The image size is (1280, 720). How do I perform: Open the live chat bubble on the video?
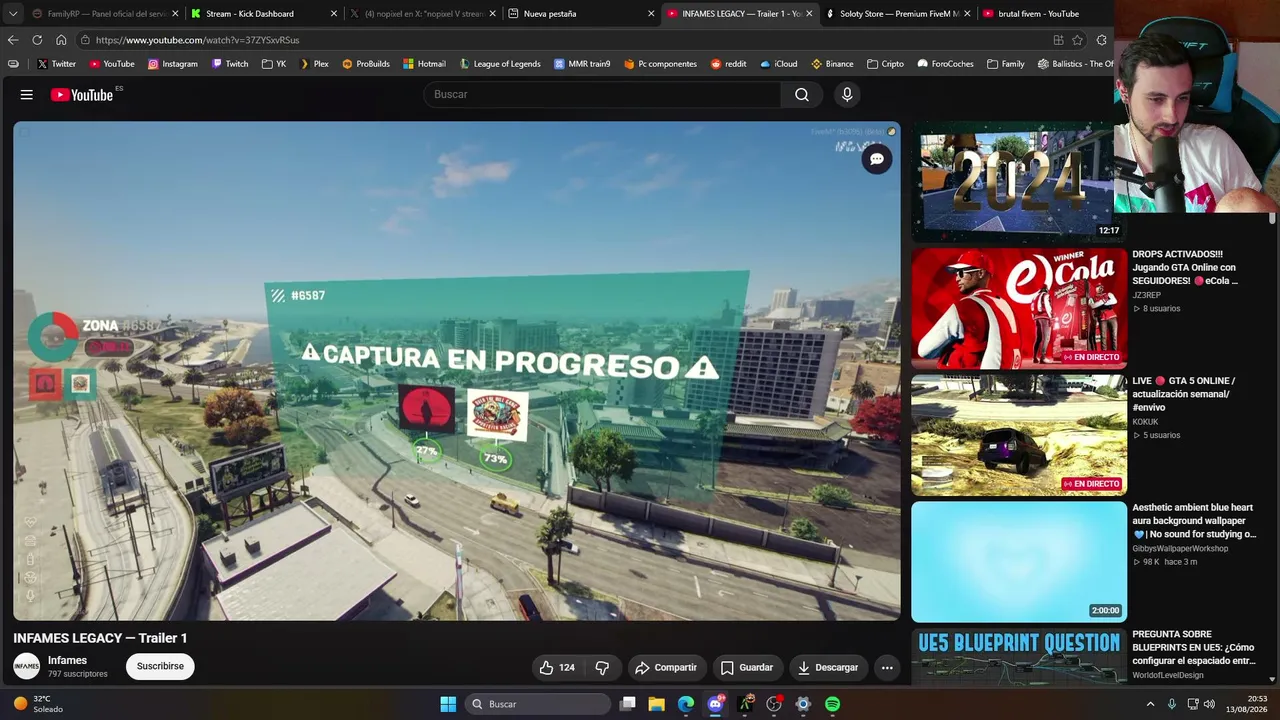877,159
